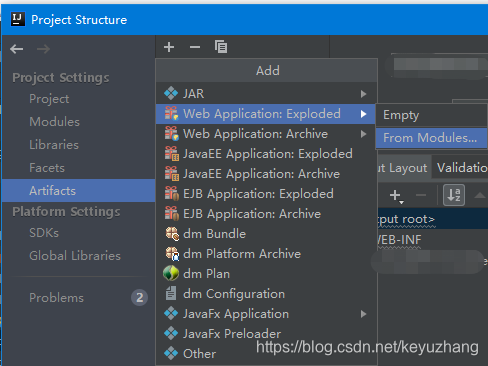Open SDKs under Platform Settings
The image size is (488, 366).
coord(44,233)
